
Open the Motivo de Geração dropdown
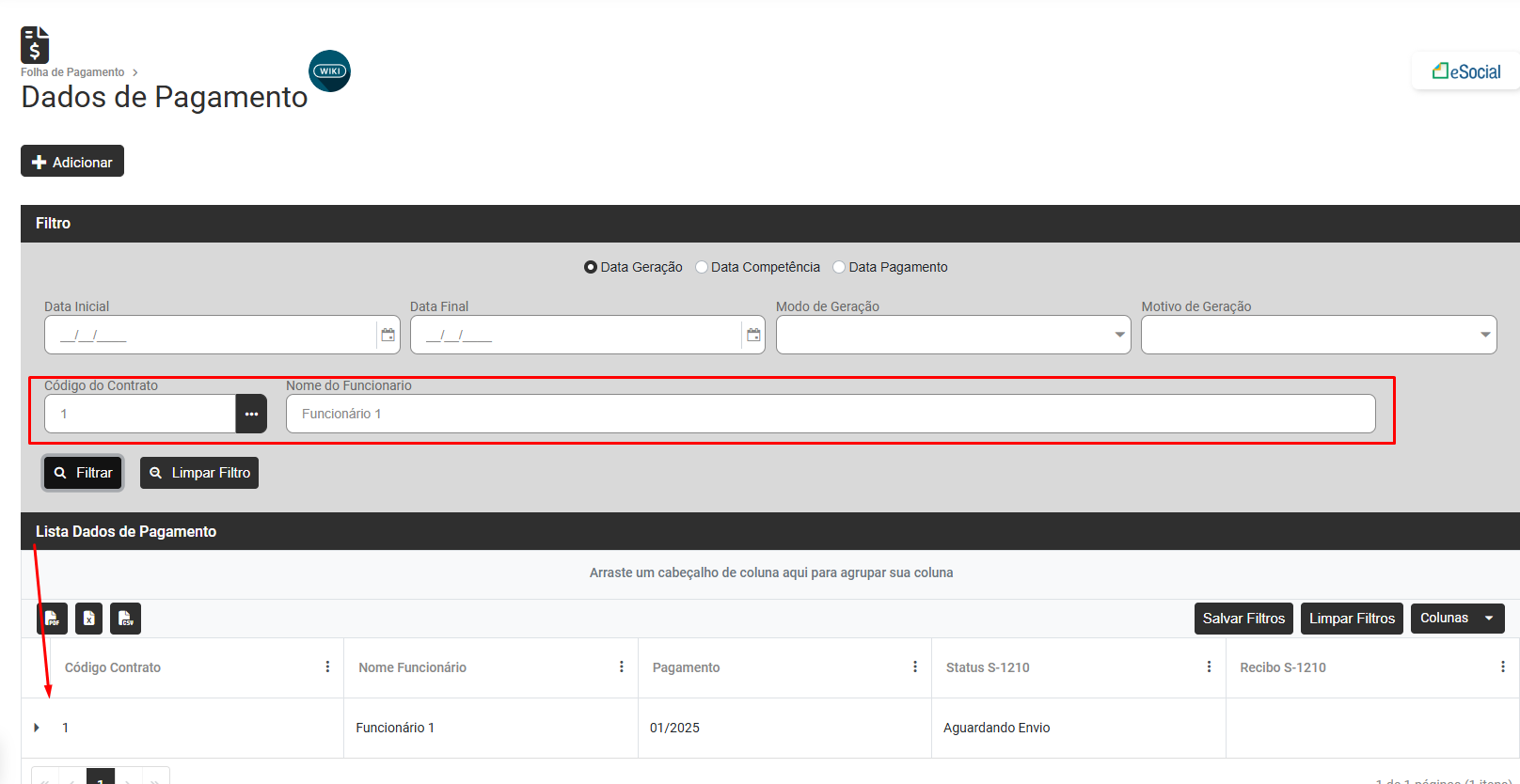[x=1318, y=335]
